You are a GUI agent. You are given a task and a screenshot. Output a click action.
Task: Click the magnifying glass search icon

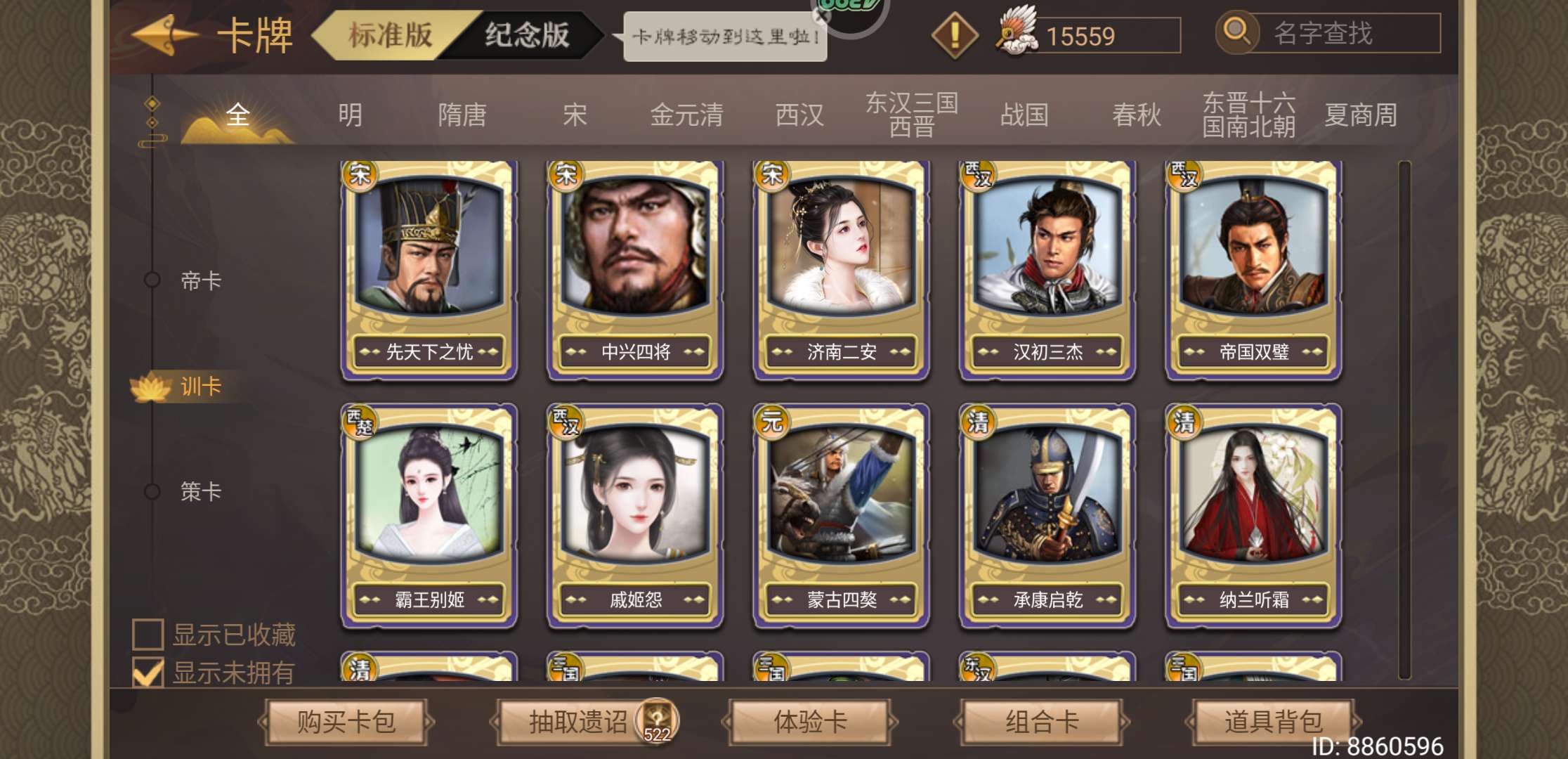click(x=1236, y=32)
